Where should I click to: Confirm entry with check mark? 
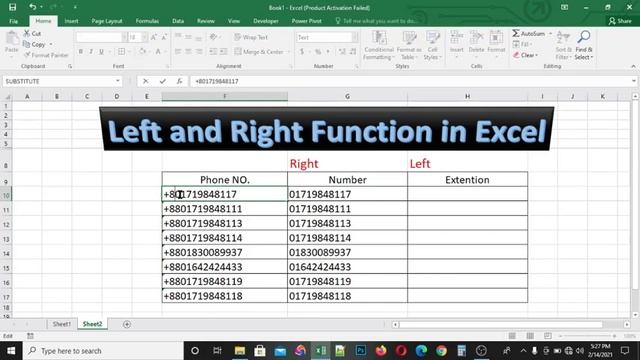pyautogui.click(x=162, y=81)
